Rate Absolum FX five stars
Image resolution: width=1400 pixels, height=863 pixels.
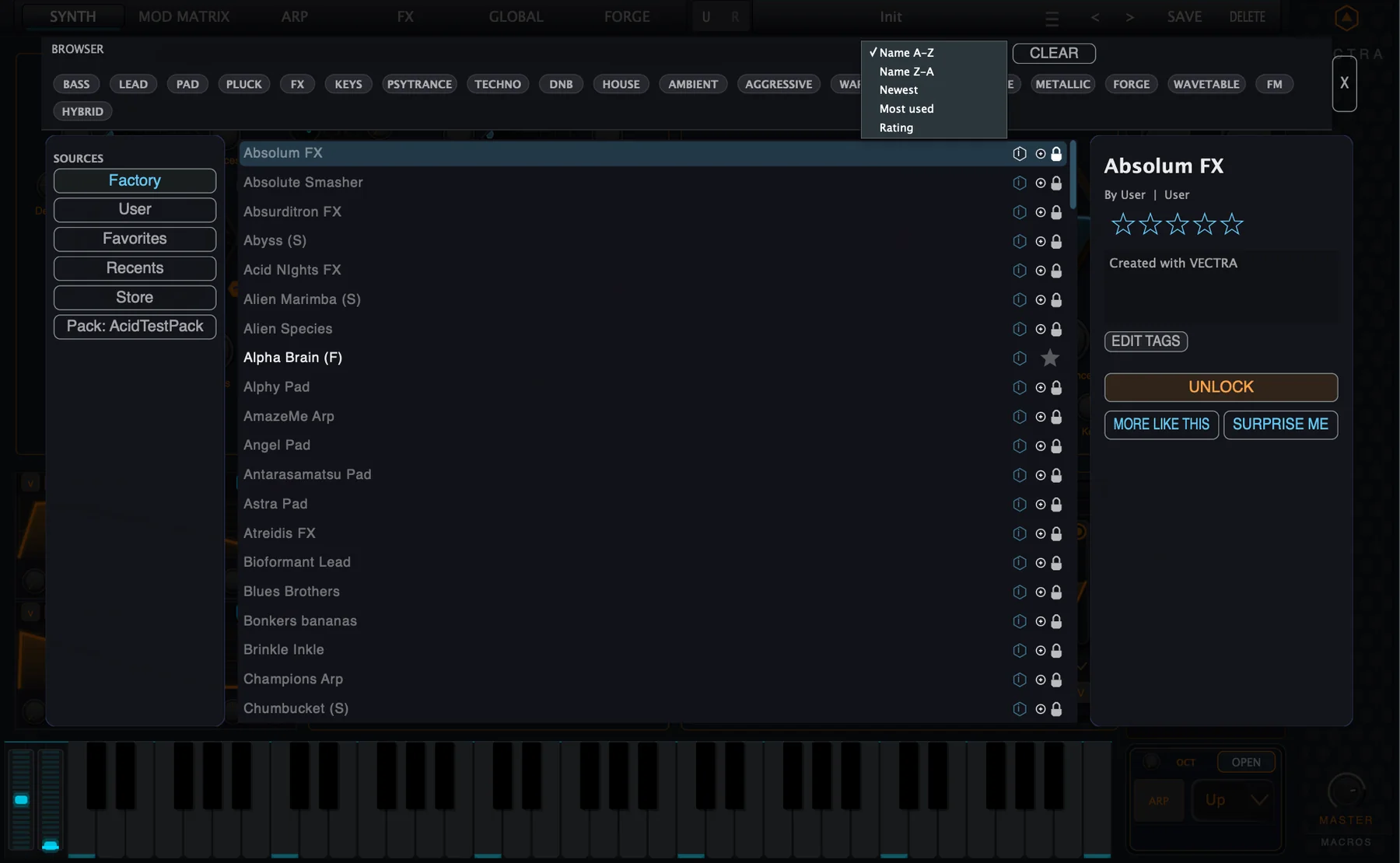(1232, 225)
